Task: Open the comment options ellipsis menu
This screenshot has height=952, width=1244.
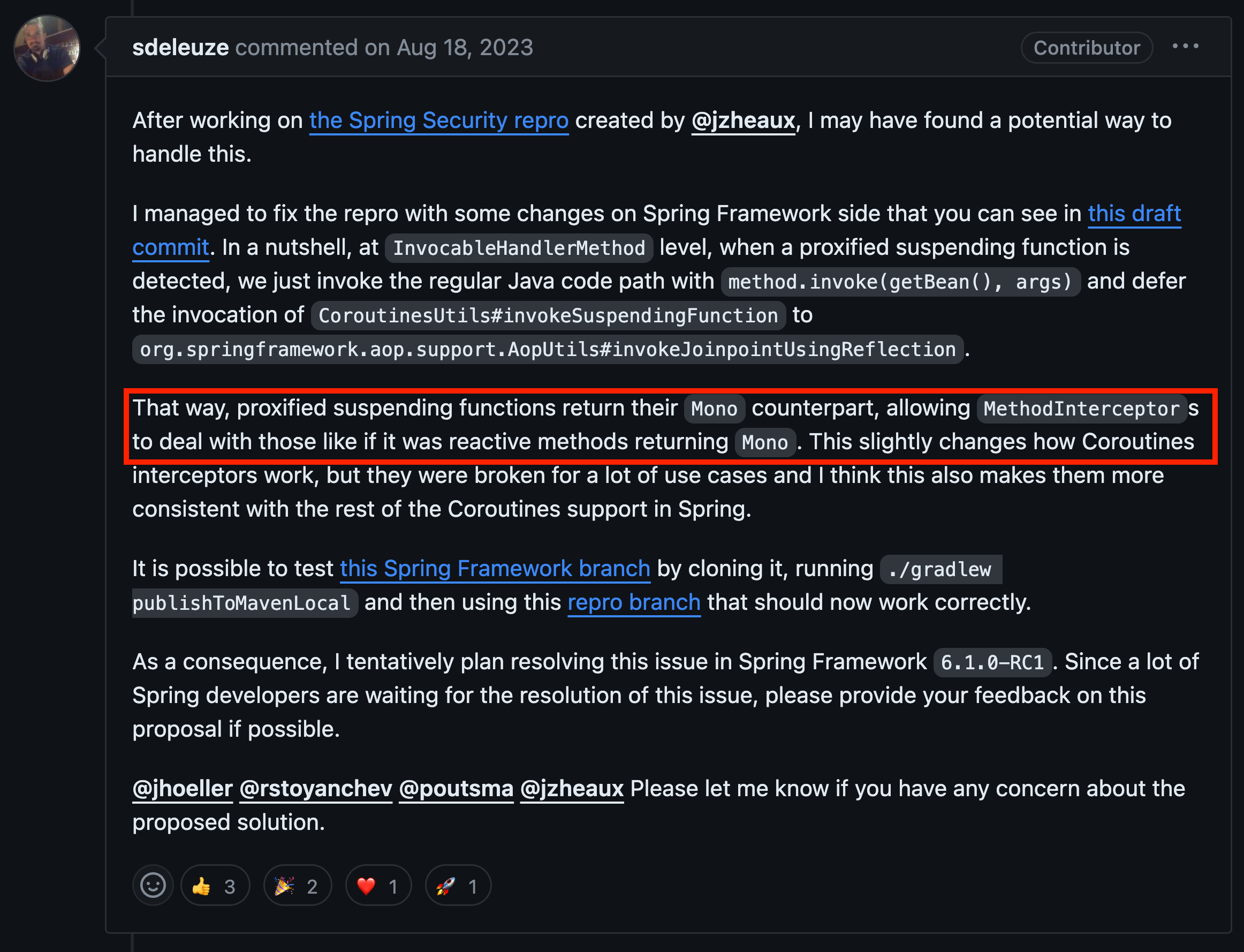Action: 1185,47
